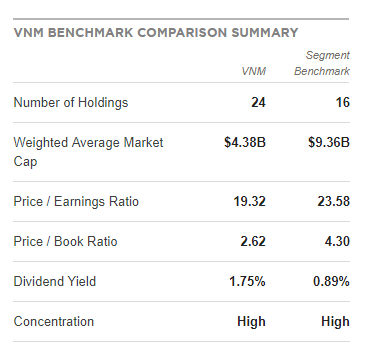Click benchmark market cap $9.36B
Viewport: 378px width, 361px height.
[x=329, y=142]
